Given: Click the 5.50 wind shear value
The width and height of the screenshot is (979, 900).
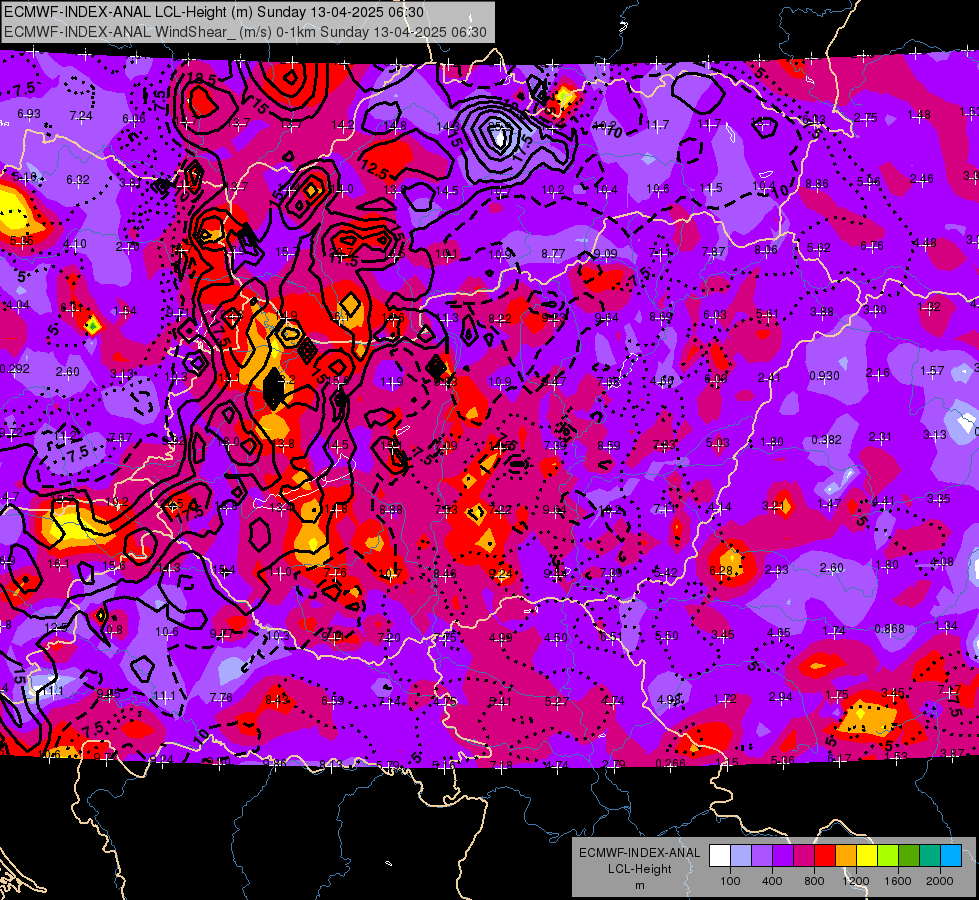Looking at the screenshot, I should coord(667,636).
